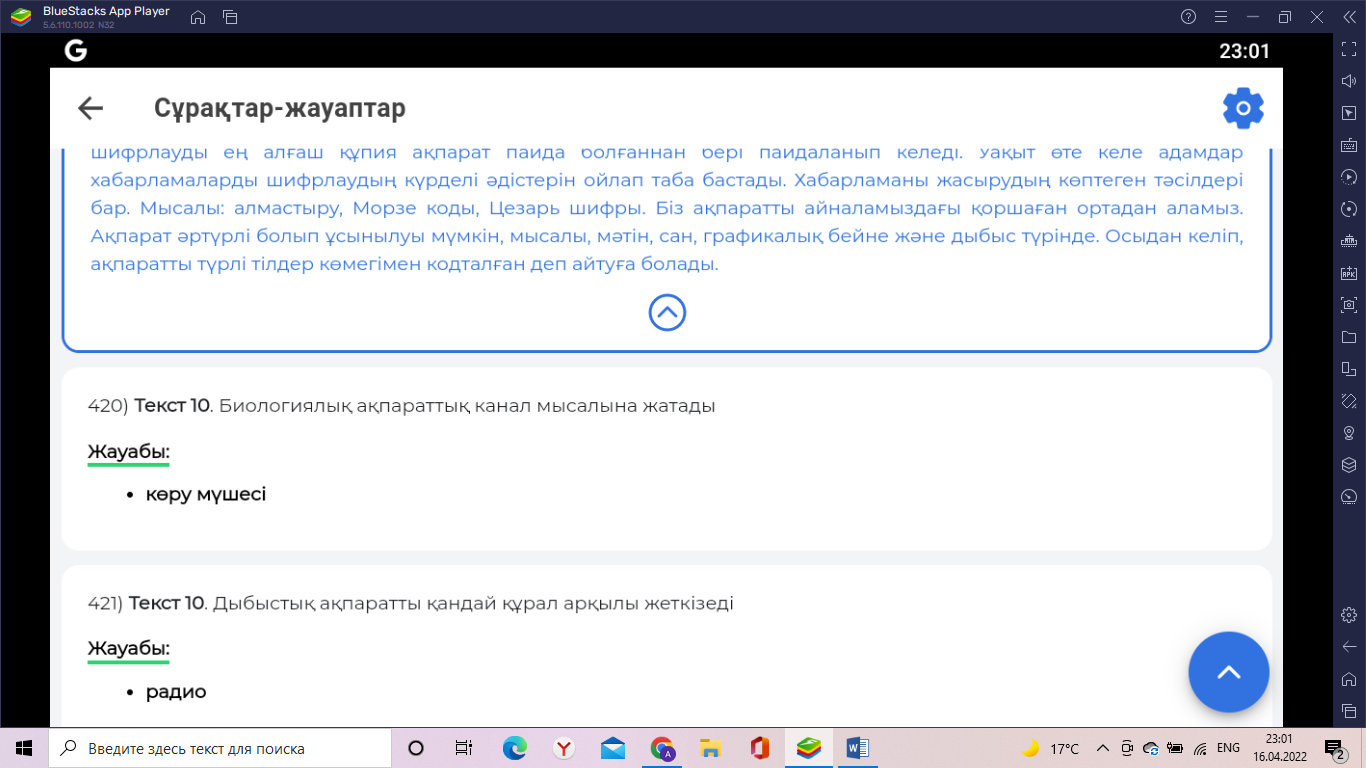Rotate the screen using the rotate icon
This screenshot has width=1366, height=768.
click(x=1348, y=401)
